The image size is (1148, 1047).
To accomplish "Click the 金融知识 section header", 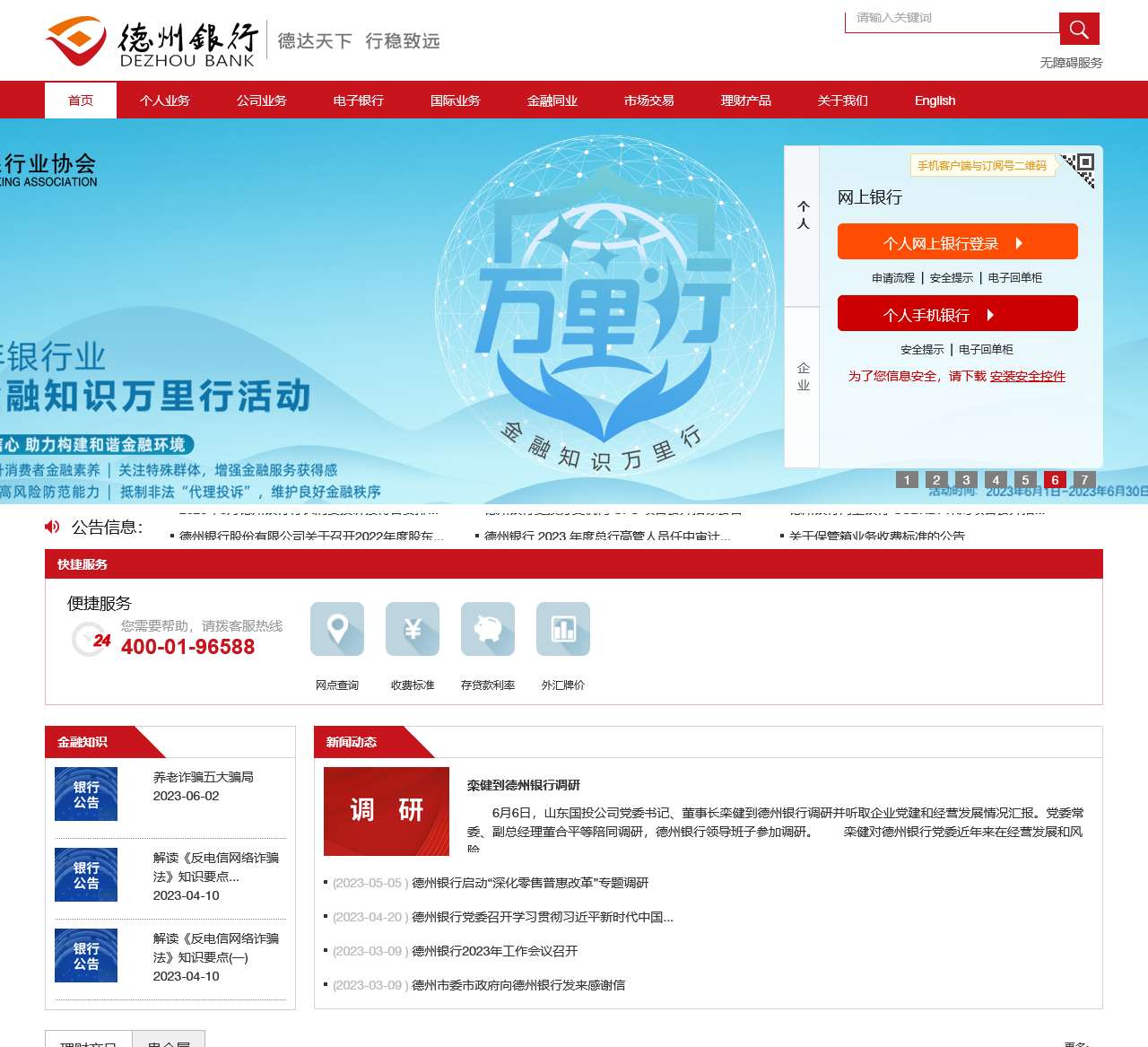I will coord(83,742).
